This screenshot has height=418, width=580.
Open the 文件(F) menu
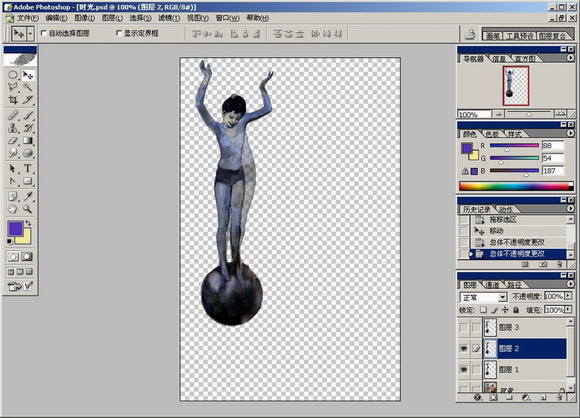[x=28, y=18]
